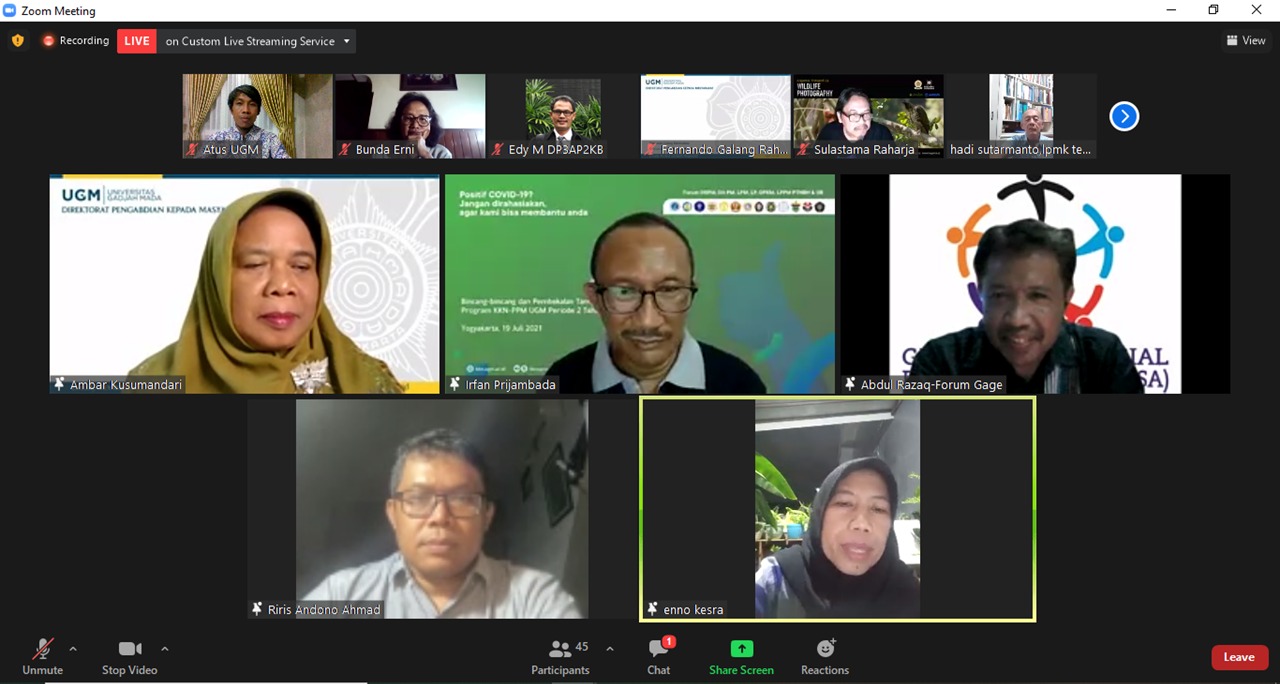The height and width of the screenshot is (684, 1280).
Task: Click muted mic icon on Sulastama Raharja
Action: (803, 150)
